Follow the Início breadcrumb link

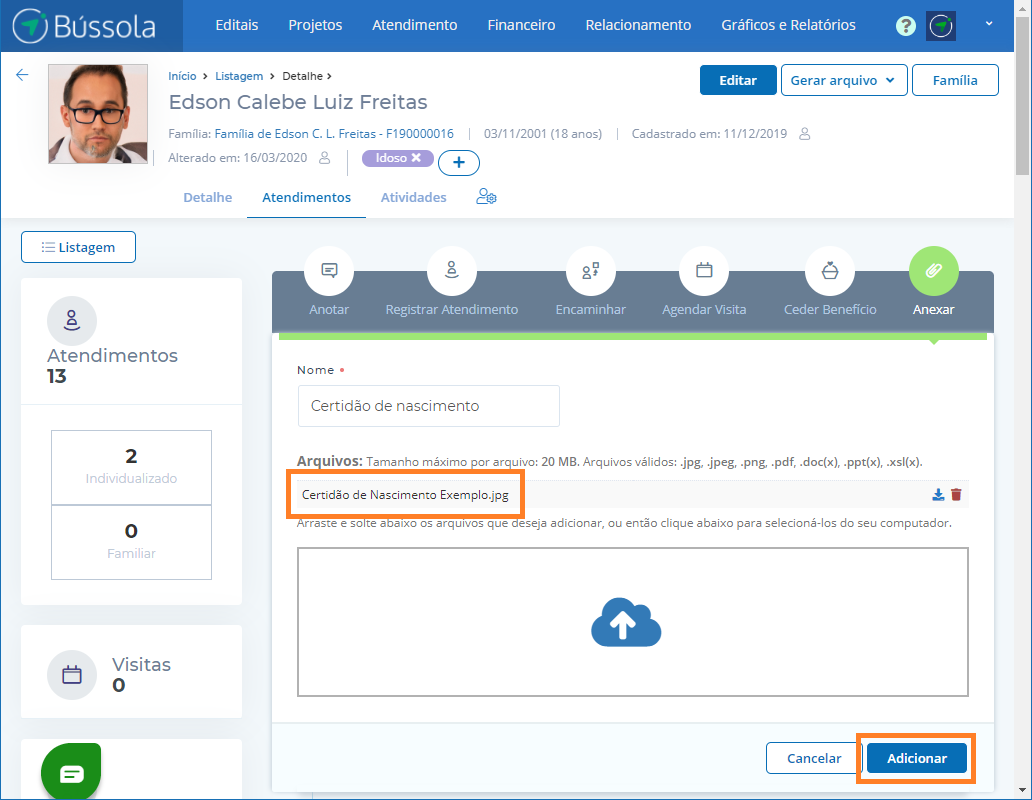(x=182, y=76)
